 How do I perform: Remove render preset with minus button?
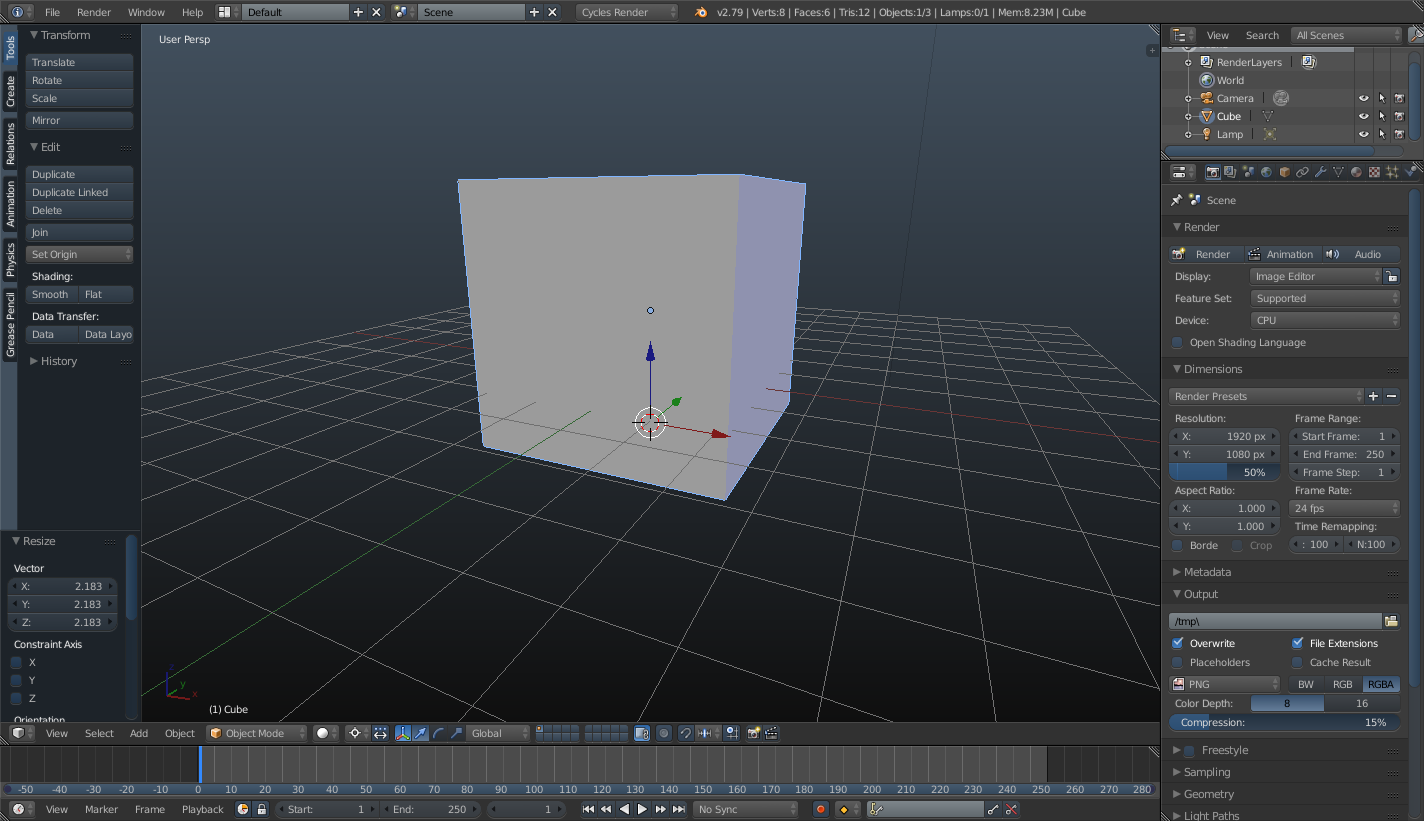click(x=1391, y=396)
